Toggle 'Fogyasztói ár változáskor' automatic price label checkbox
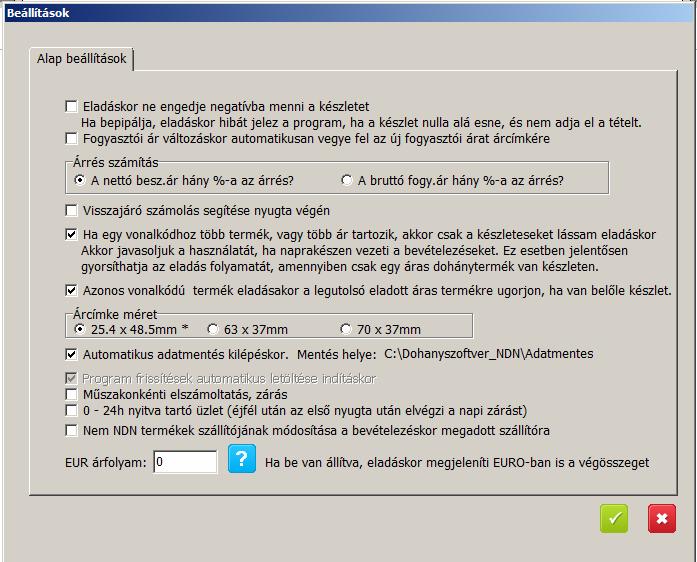Screen dimensions: 697x562 (71, 138)
